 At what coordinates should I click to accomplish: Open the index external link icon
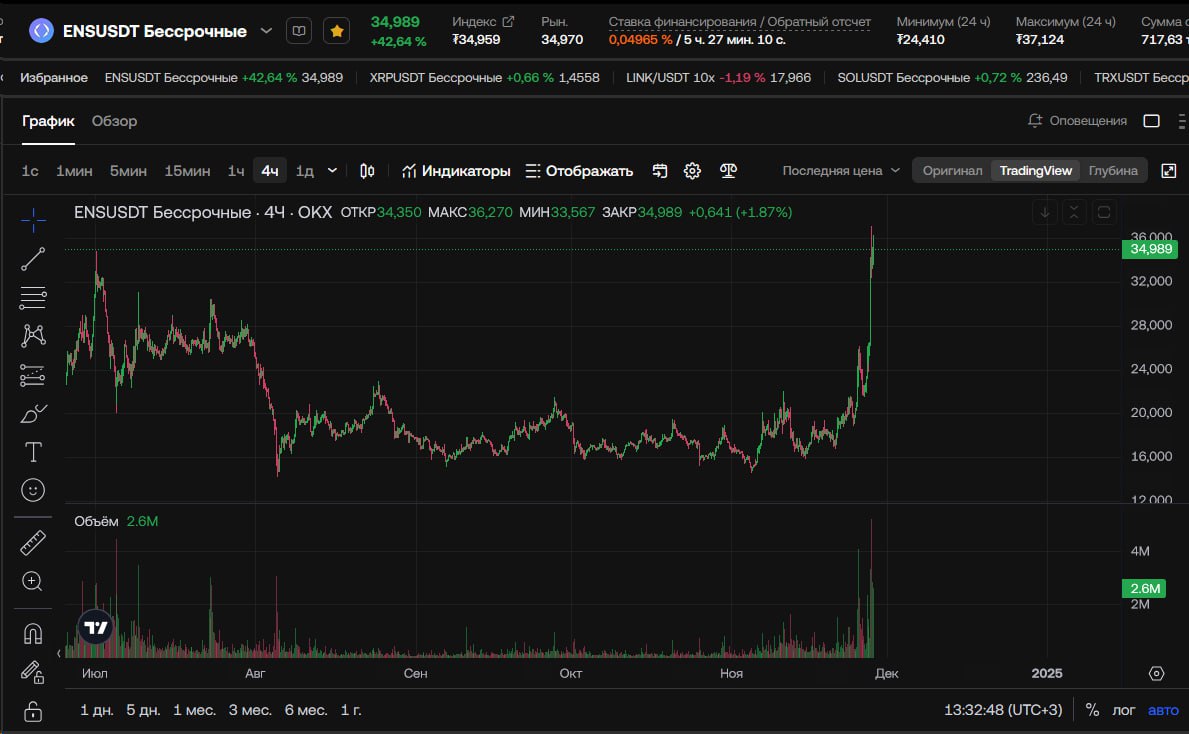[x=508, y=21]
